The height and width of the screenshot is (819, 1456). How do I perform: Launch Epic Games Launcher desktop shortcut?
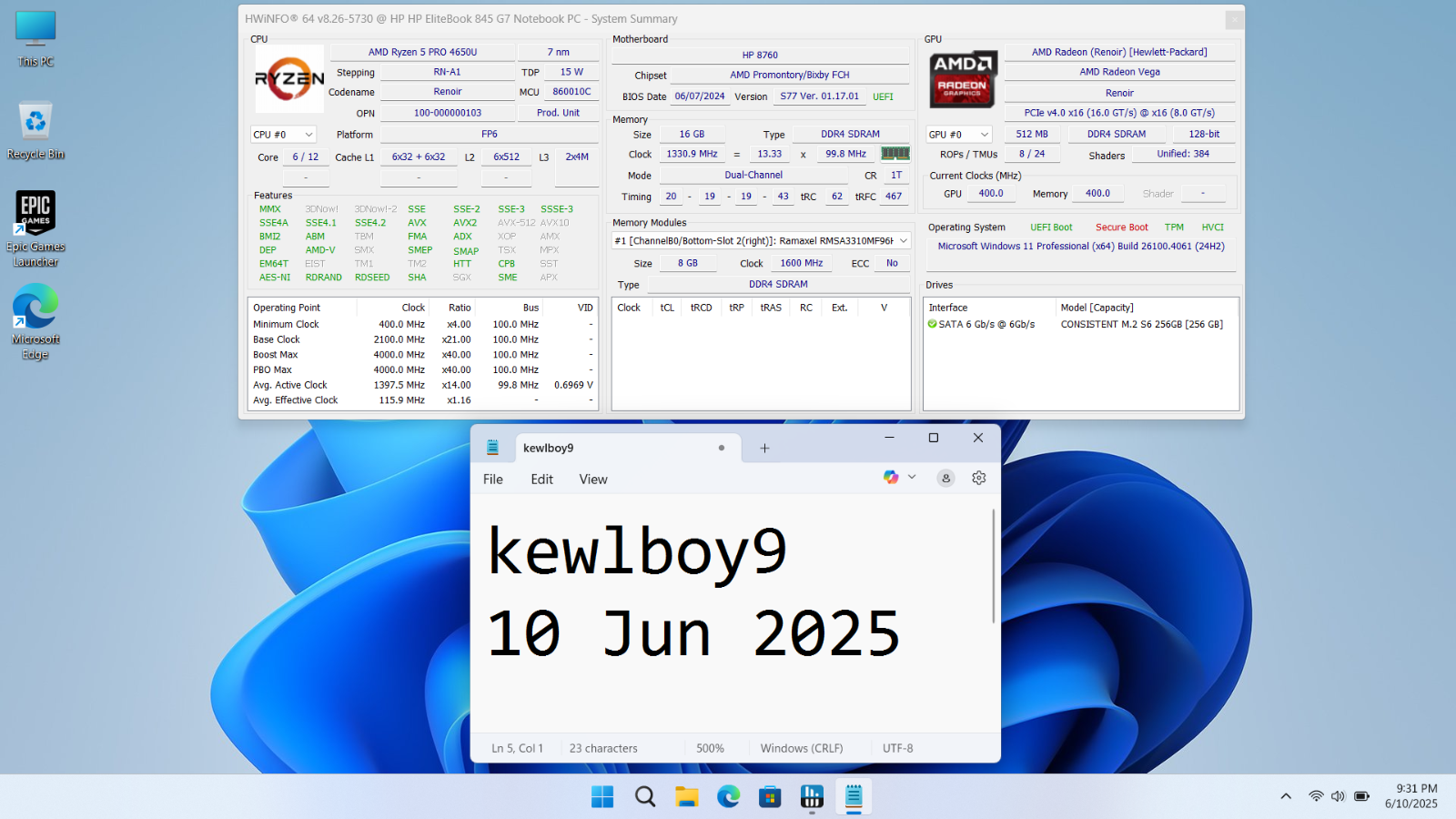click(35, 228)
